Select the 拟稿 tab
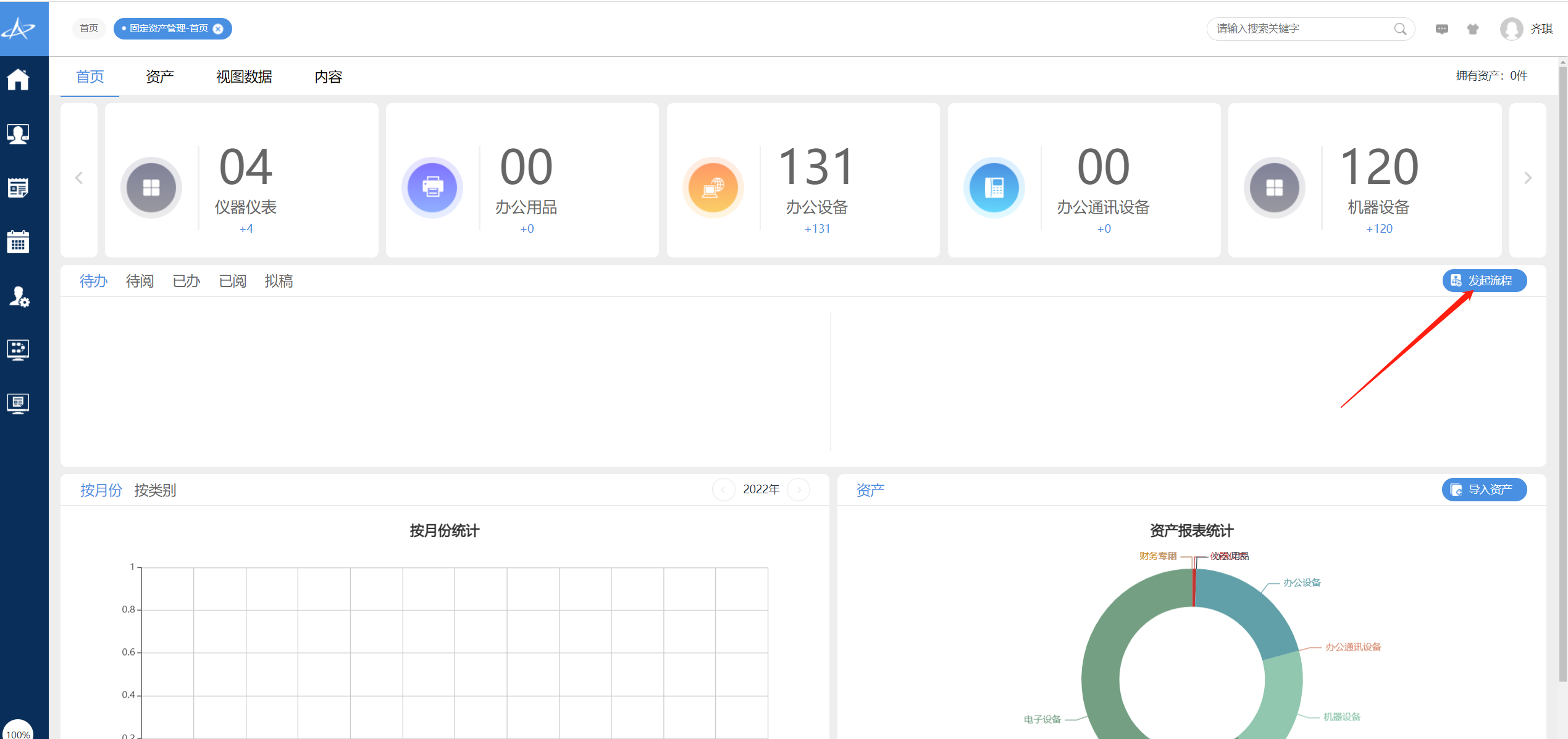The width and height of the screenshot is (1568, 739). pyautogui.click(x=279, y=282)
